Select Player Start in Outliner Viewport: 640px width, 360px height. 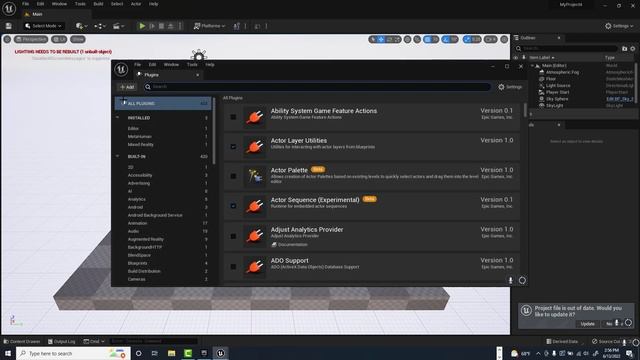pyautogui.click(x=558, y=92)
